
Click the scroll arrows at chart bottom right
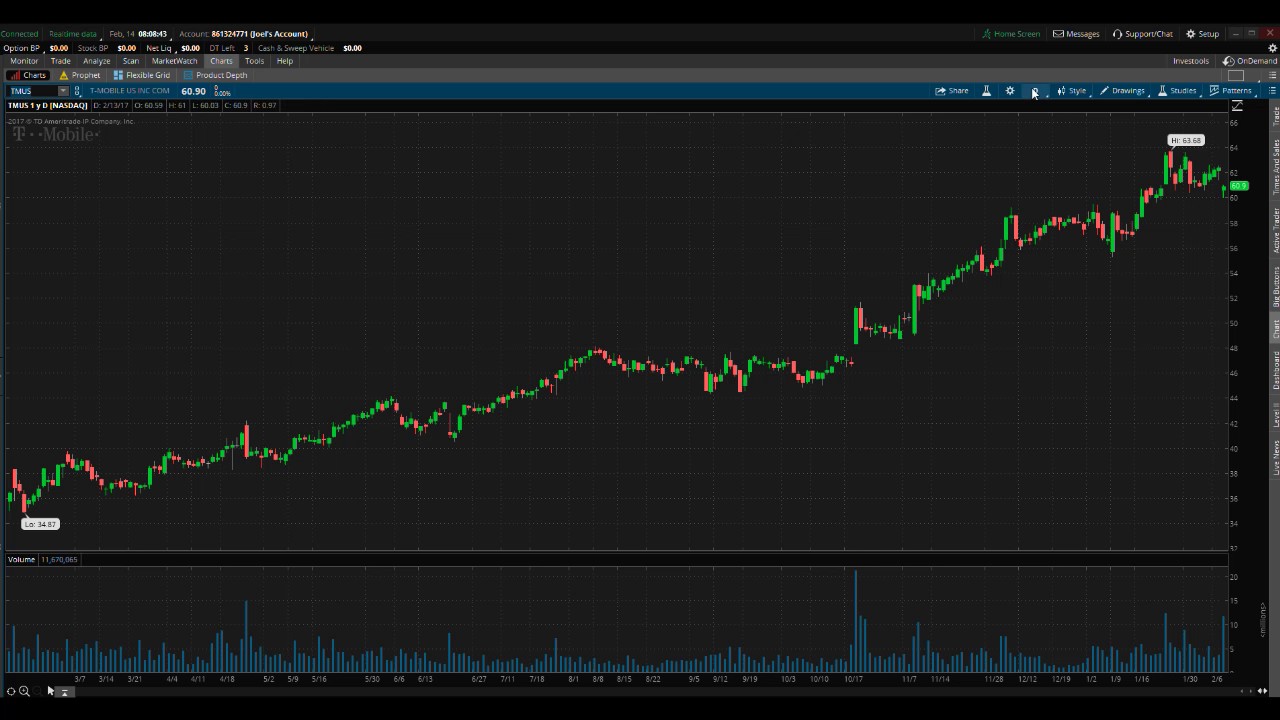1263,690
